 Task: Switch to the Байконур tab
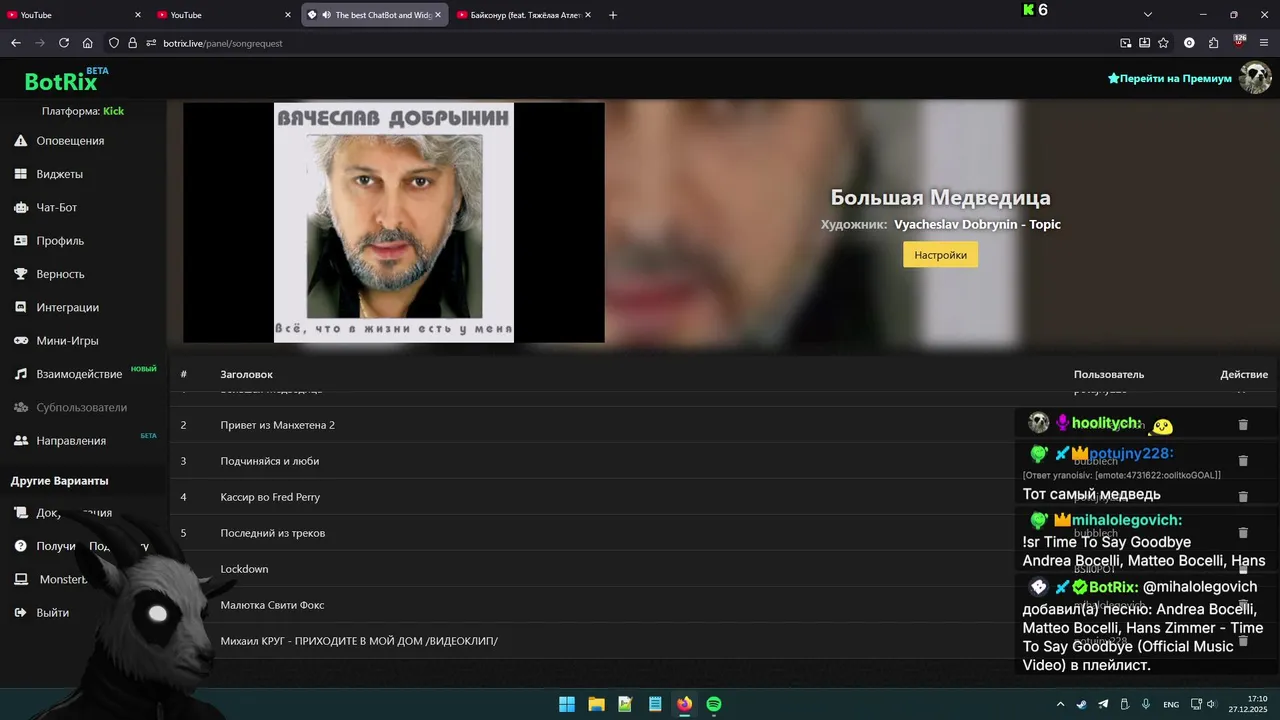coord(524,15)
